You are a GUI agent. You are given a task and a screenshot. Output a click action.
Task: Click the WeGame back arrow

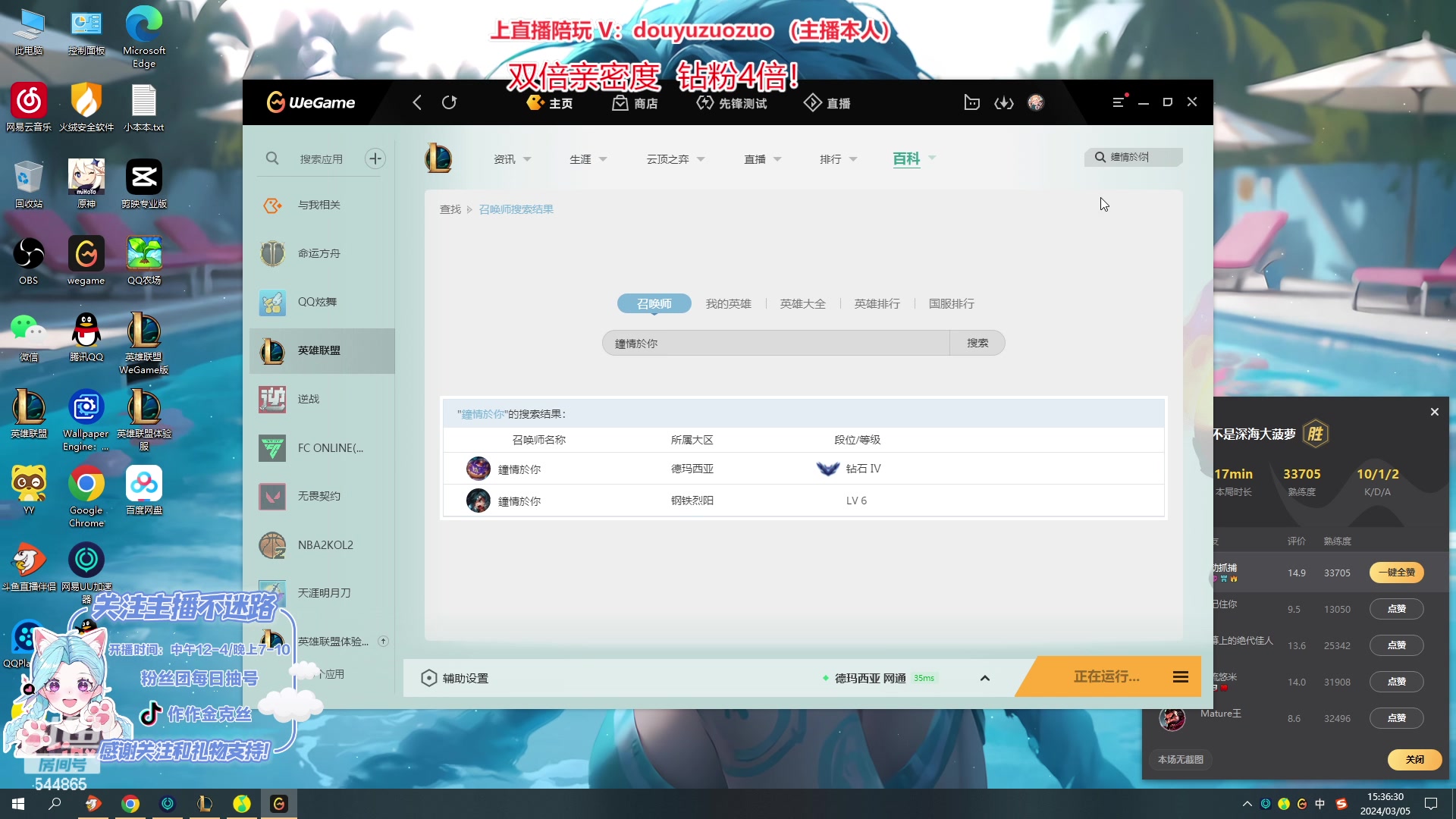[417, 102]
